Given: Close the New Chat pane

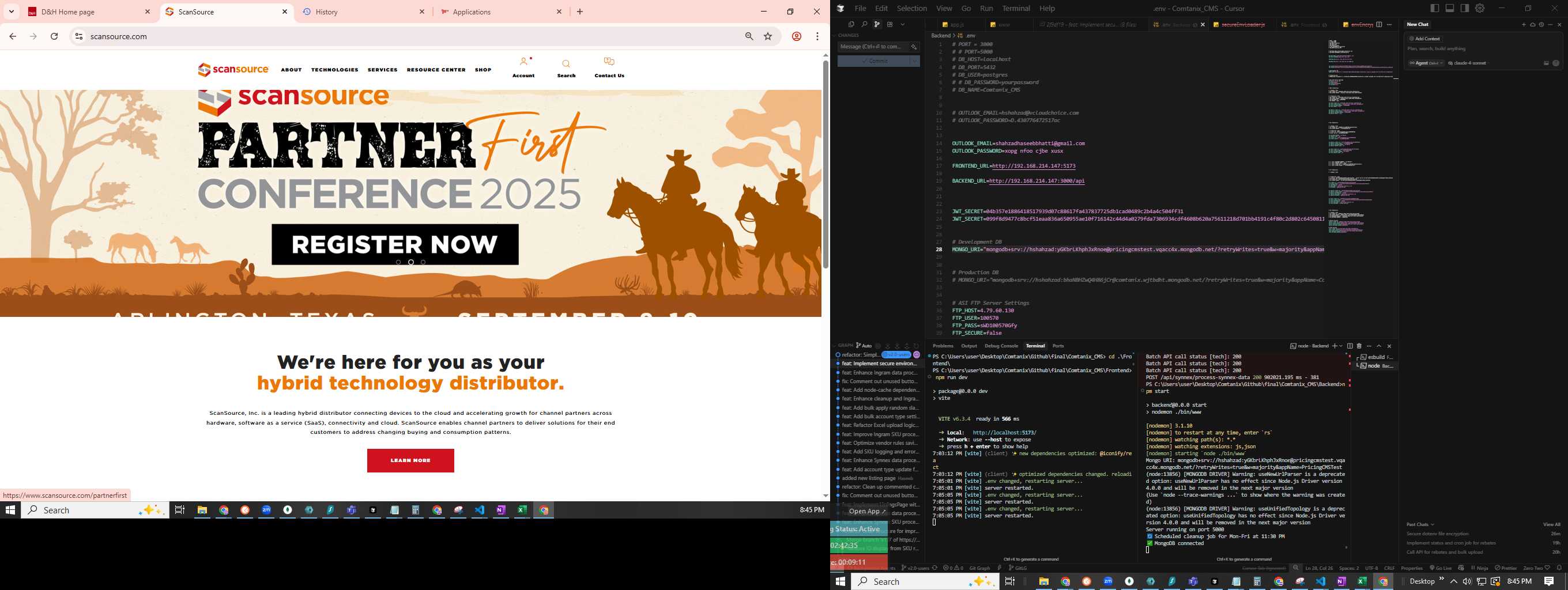Looking at the screenshot, I should (x=1559, y=24).
